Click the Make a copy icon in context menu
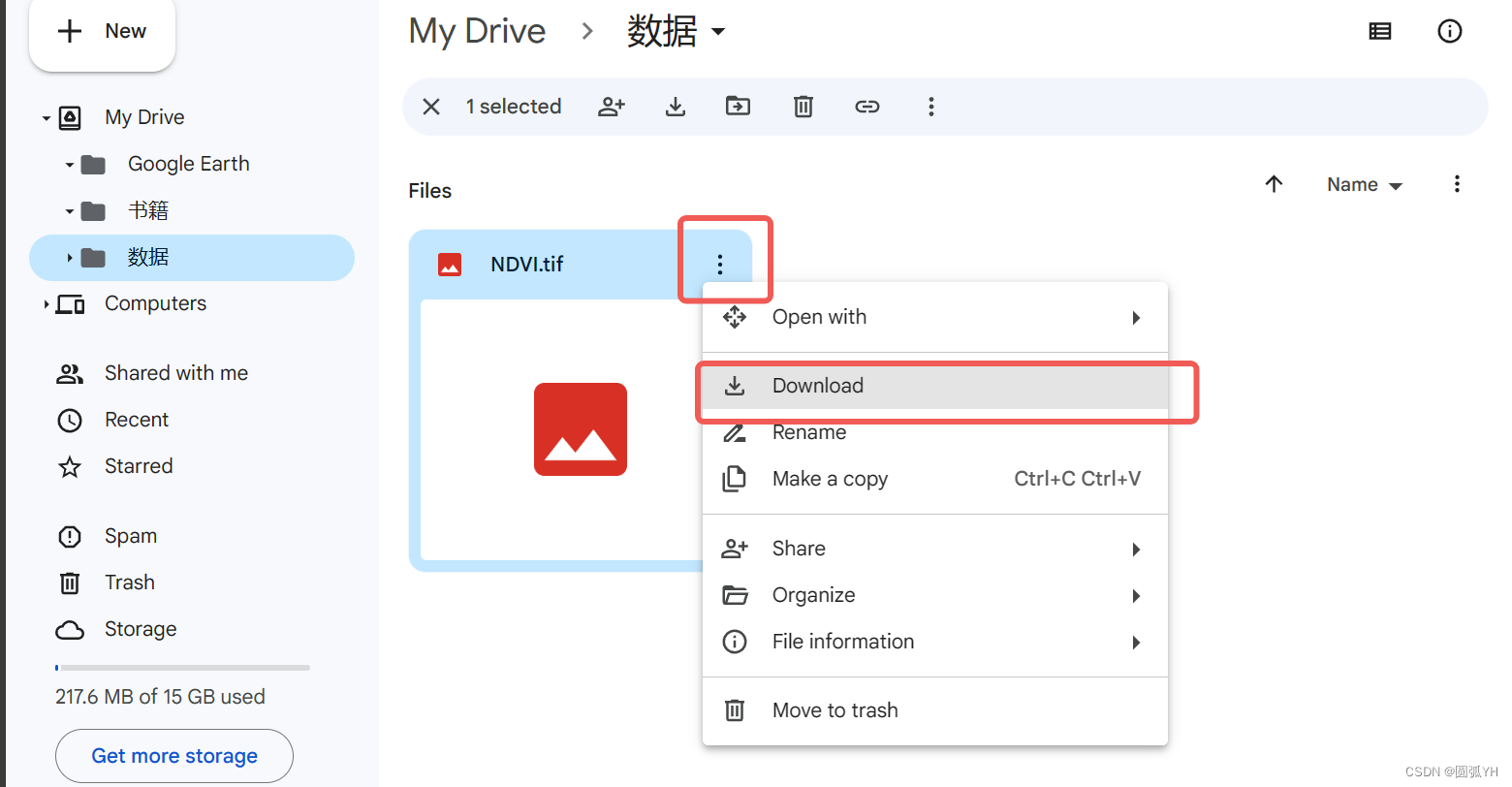The width and height of the screenshot is (1512, 787). [x=735, y=479]
